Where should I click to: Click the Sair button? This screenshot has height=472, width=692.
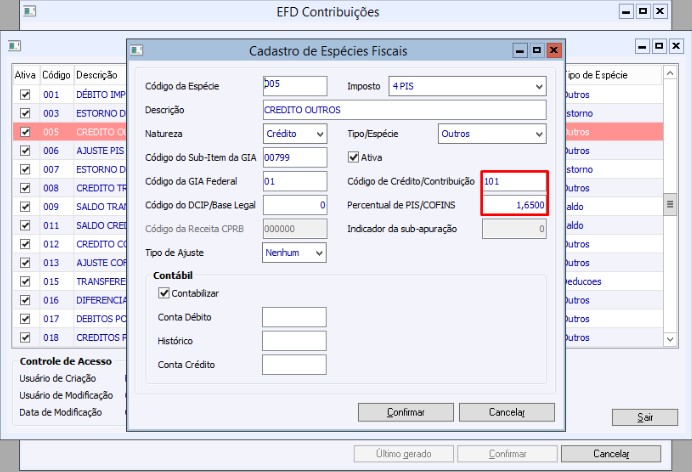pyautogui.click(x=645, y=417)
